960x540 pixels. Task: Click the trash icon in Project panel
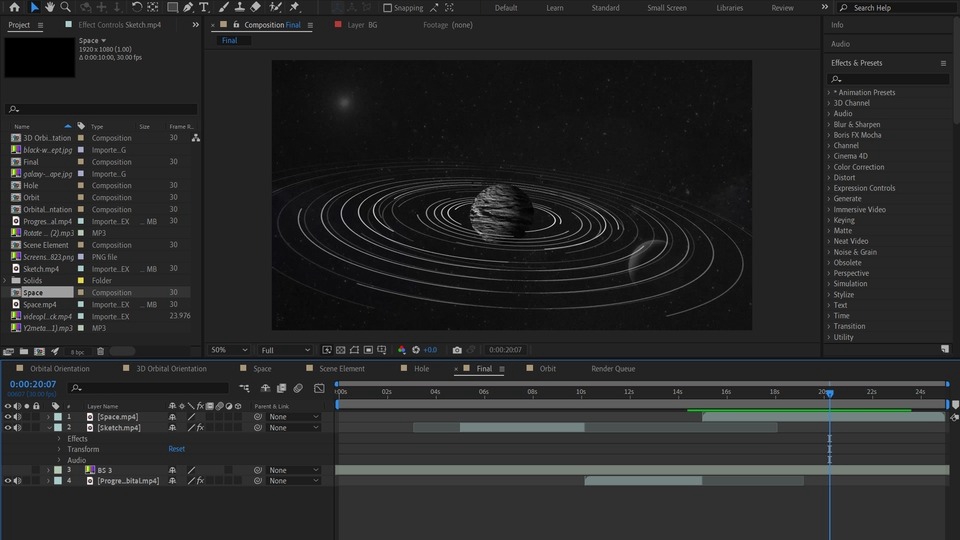coord(100,351)
